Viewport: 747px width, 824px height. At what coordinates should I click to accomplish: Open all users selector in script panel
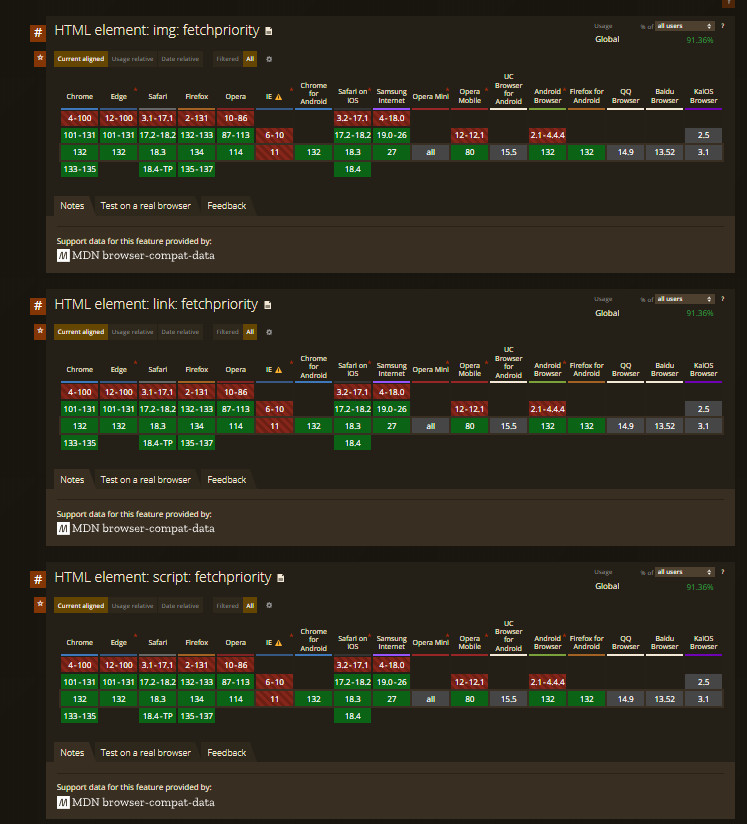[x=684, y=572]
